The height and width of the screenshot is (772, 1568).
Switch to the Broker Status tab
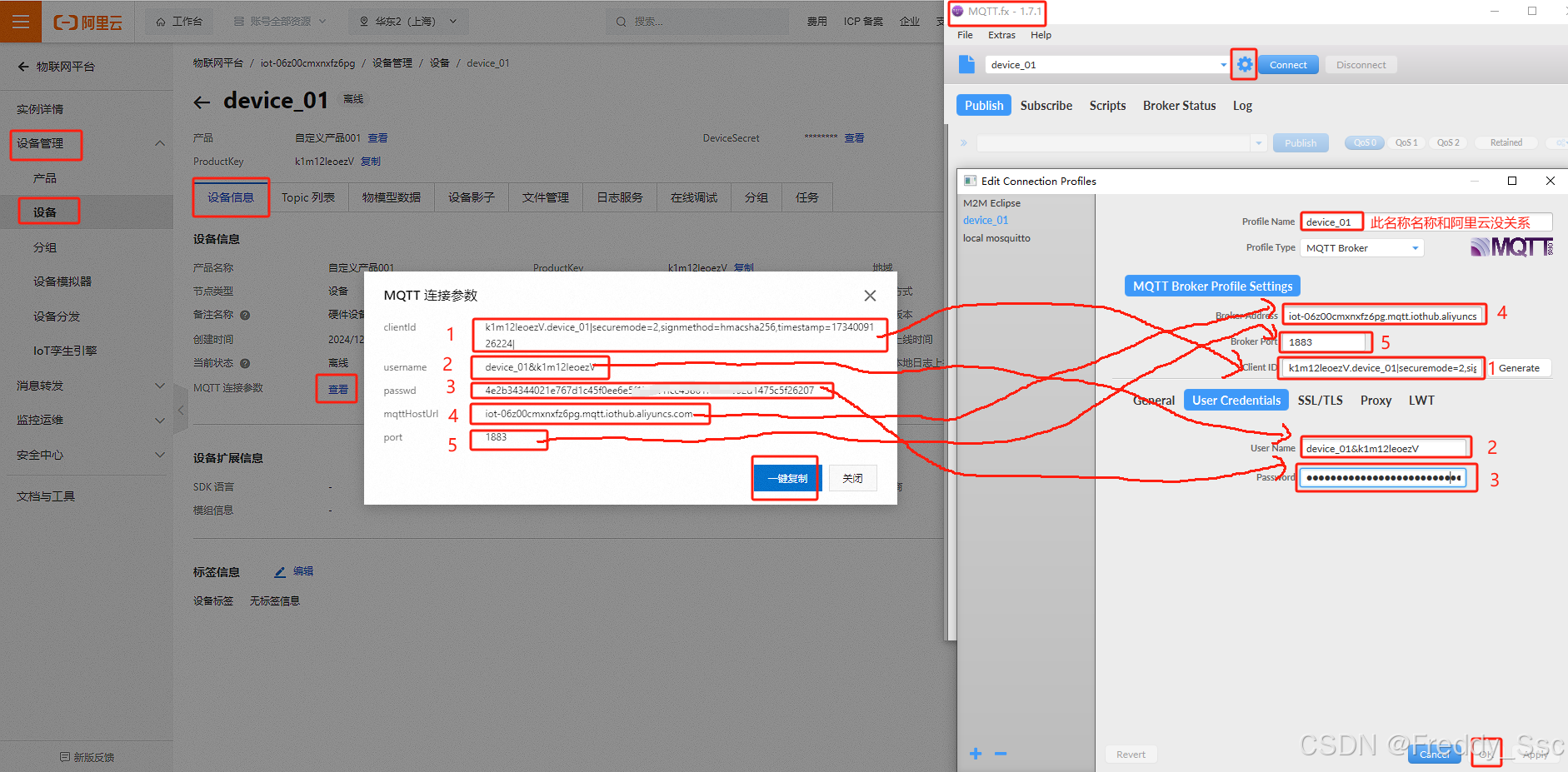coord(1179,106)
